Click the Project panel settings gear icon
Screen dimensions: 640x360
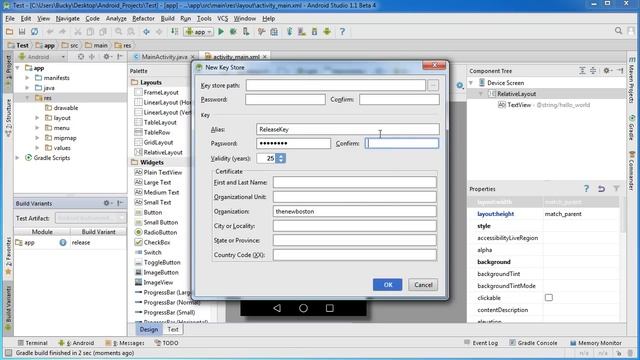(x=107, y=57)
